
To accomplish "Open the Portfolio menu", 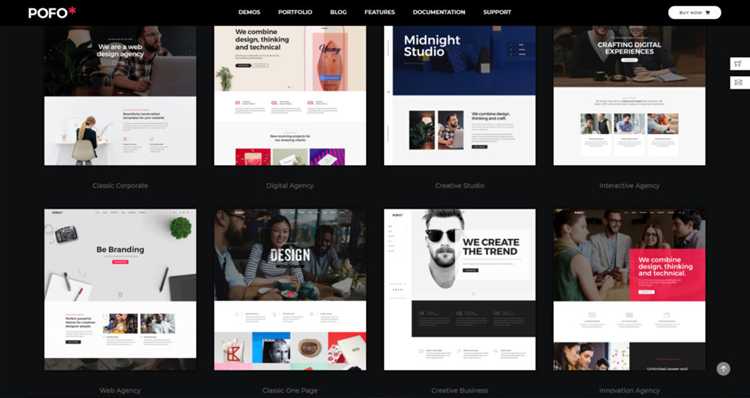I will pos(295,12).
